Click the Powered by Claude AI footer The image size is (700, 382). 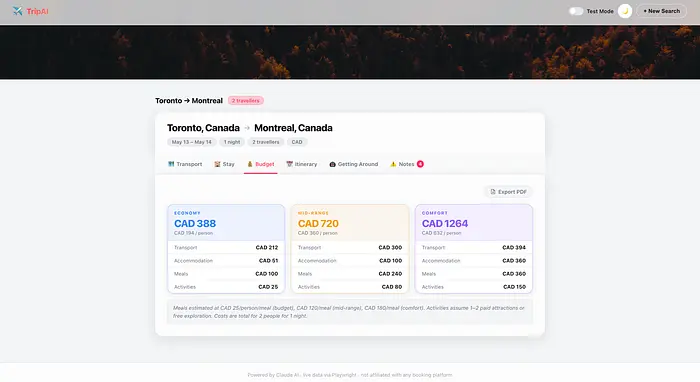click(x=350, y=375)
